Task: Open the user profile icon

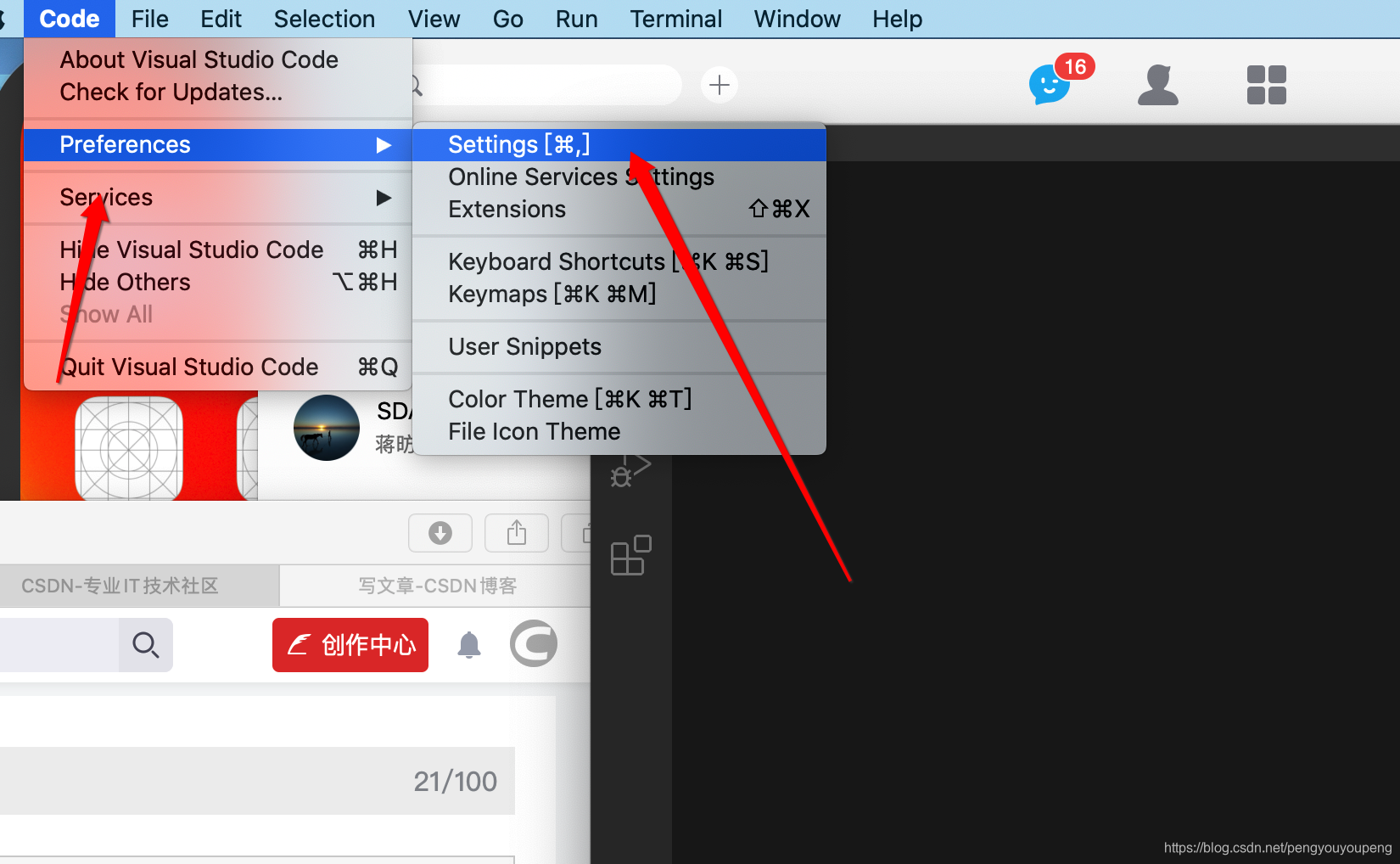Action: click(1158, 85)
